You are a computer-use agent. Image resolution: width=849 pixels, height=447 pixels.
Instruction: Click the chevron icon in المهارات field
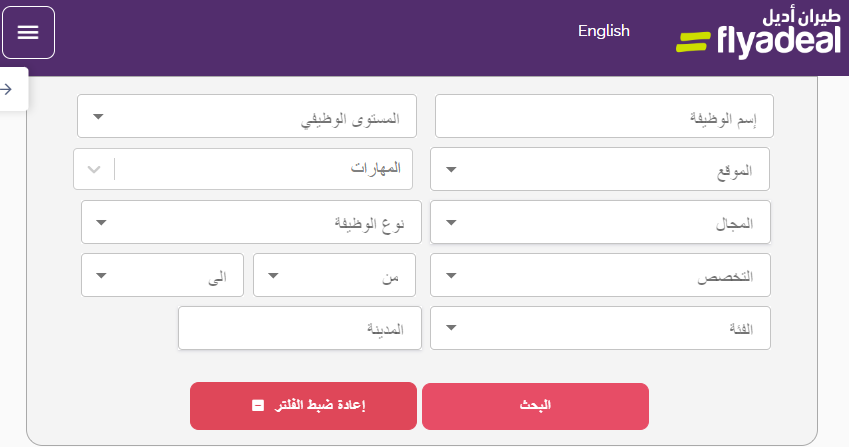[x=94, y=169]
